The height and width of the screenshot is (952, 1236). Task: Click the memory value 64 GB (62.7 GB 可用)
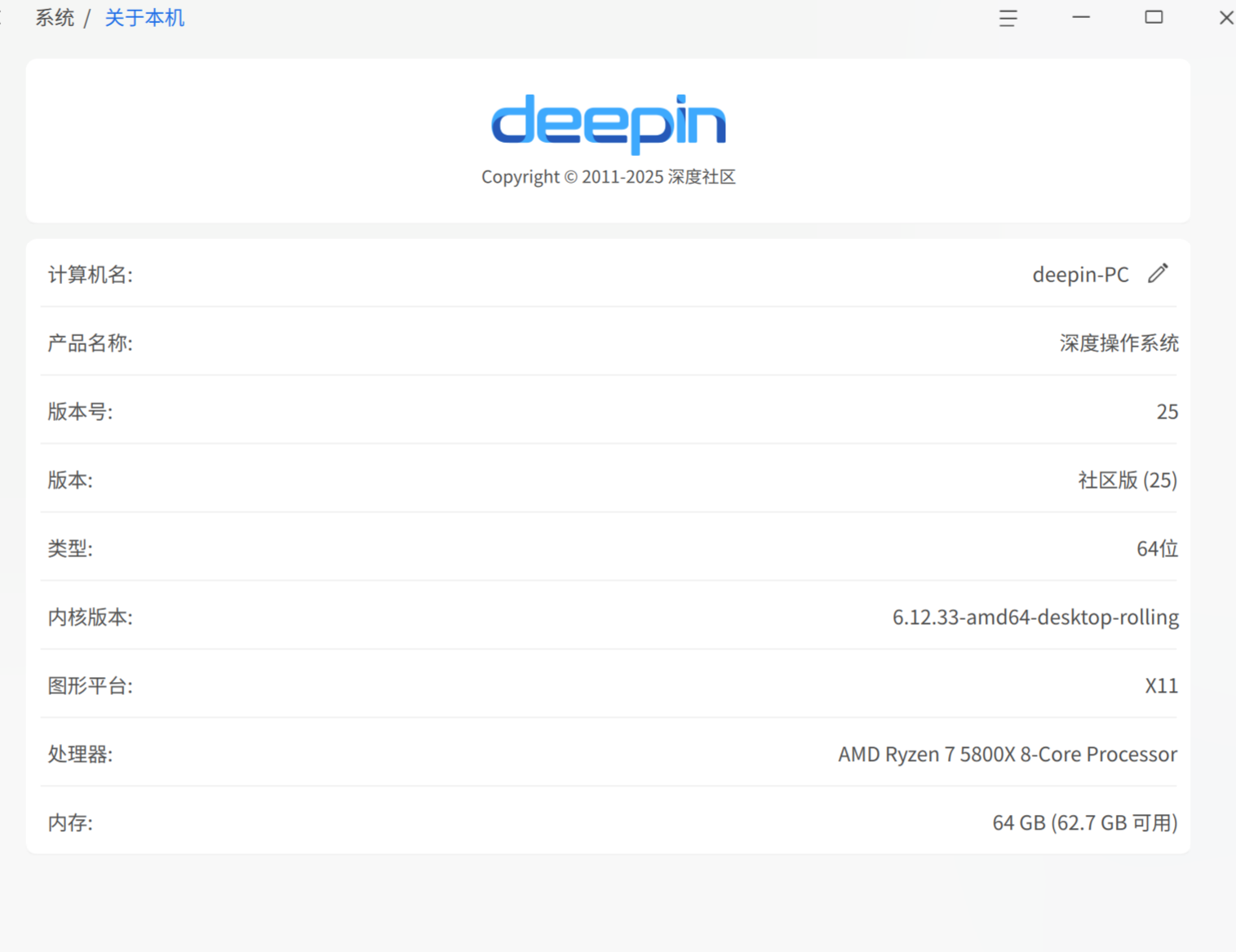(x=1085, y=823)
